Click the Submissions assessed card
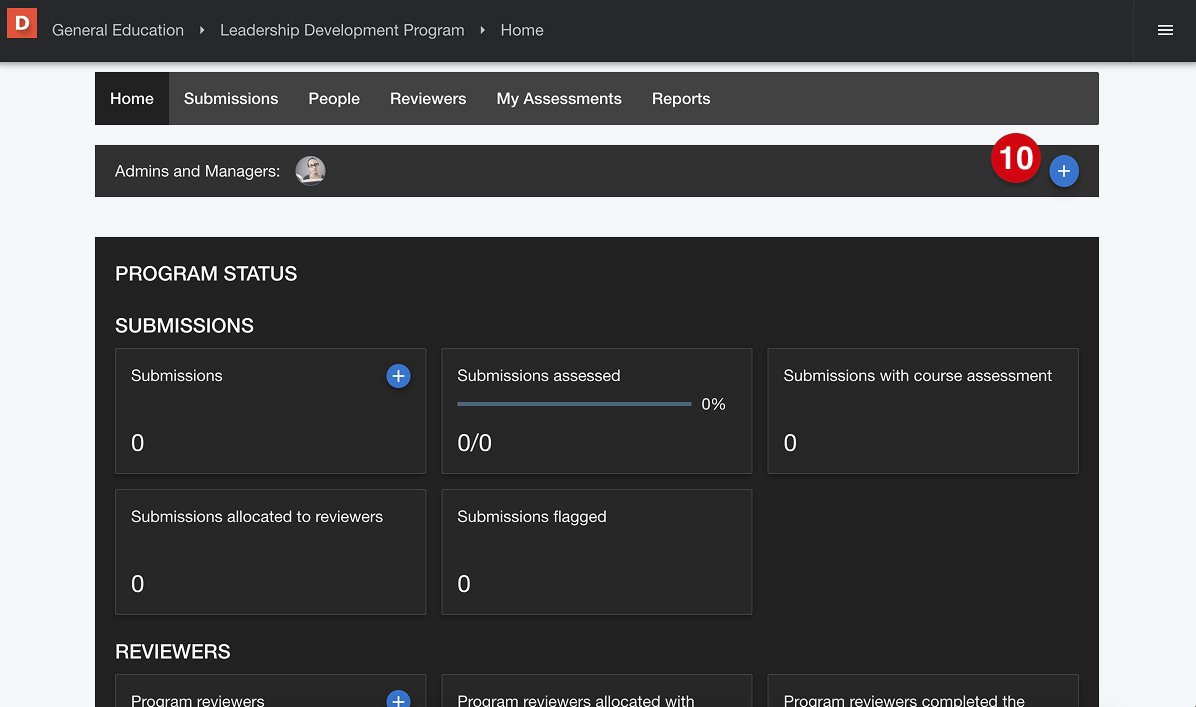 pyautogui.click(x=596, y=411)
